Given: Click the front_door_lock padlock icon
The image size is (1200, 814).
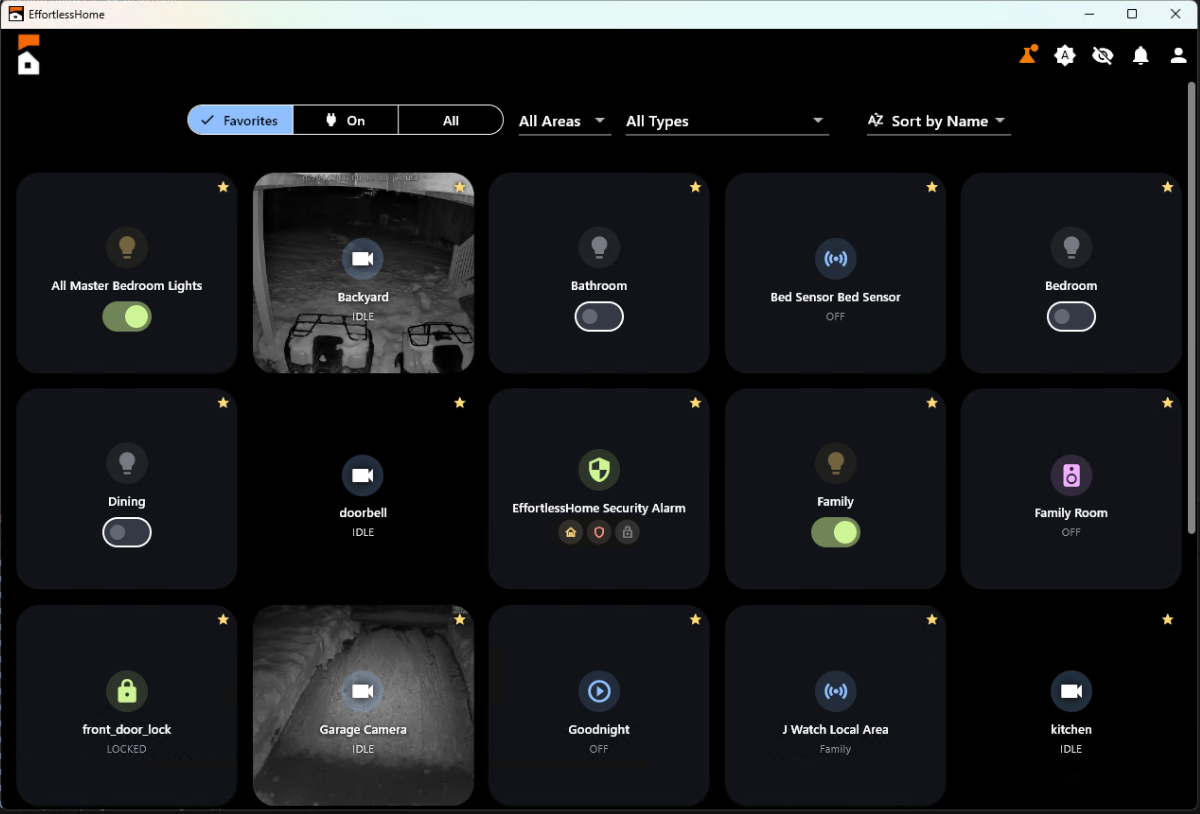Looking at the screenshot, I should pos(127,690).
